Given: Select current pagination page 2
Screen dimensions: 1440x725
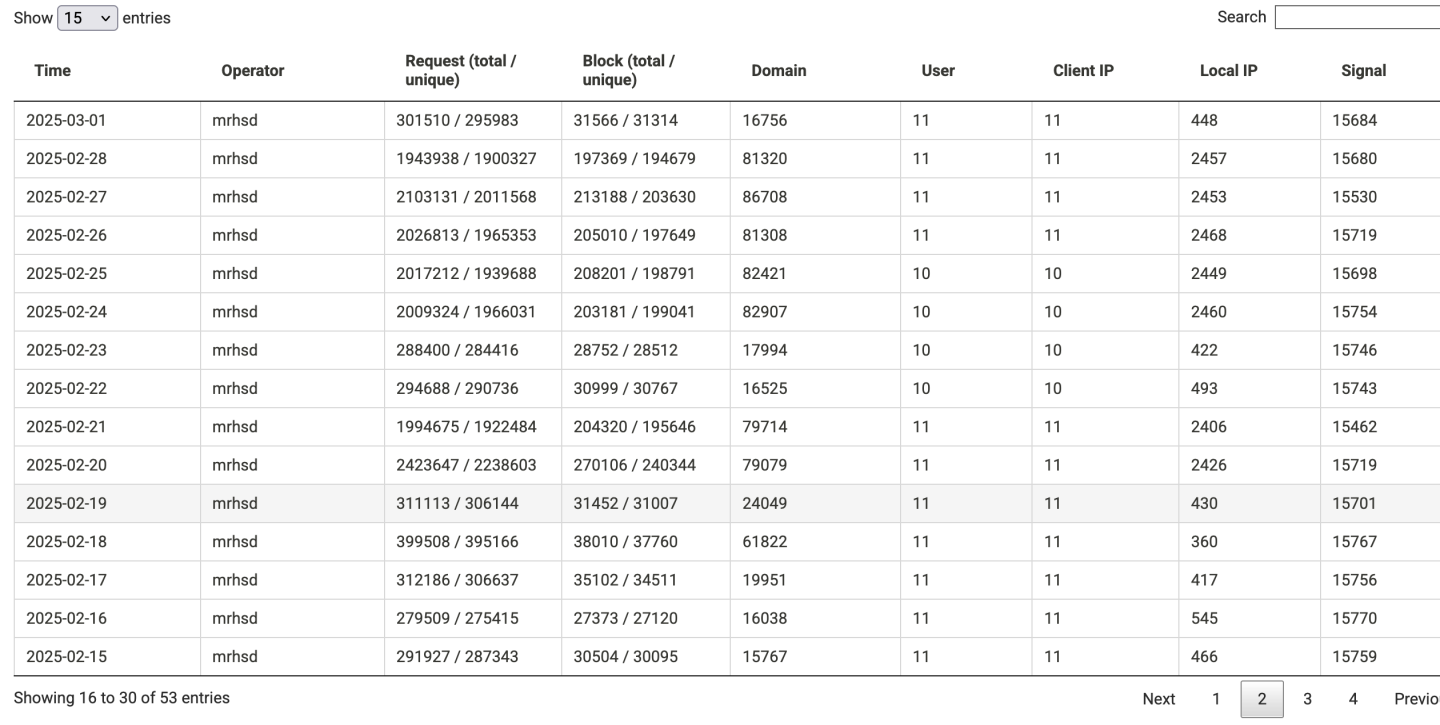Looking at the screenshot, I should [1262, 699].
